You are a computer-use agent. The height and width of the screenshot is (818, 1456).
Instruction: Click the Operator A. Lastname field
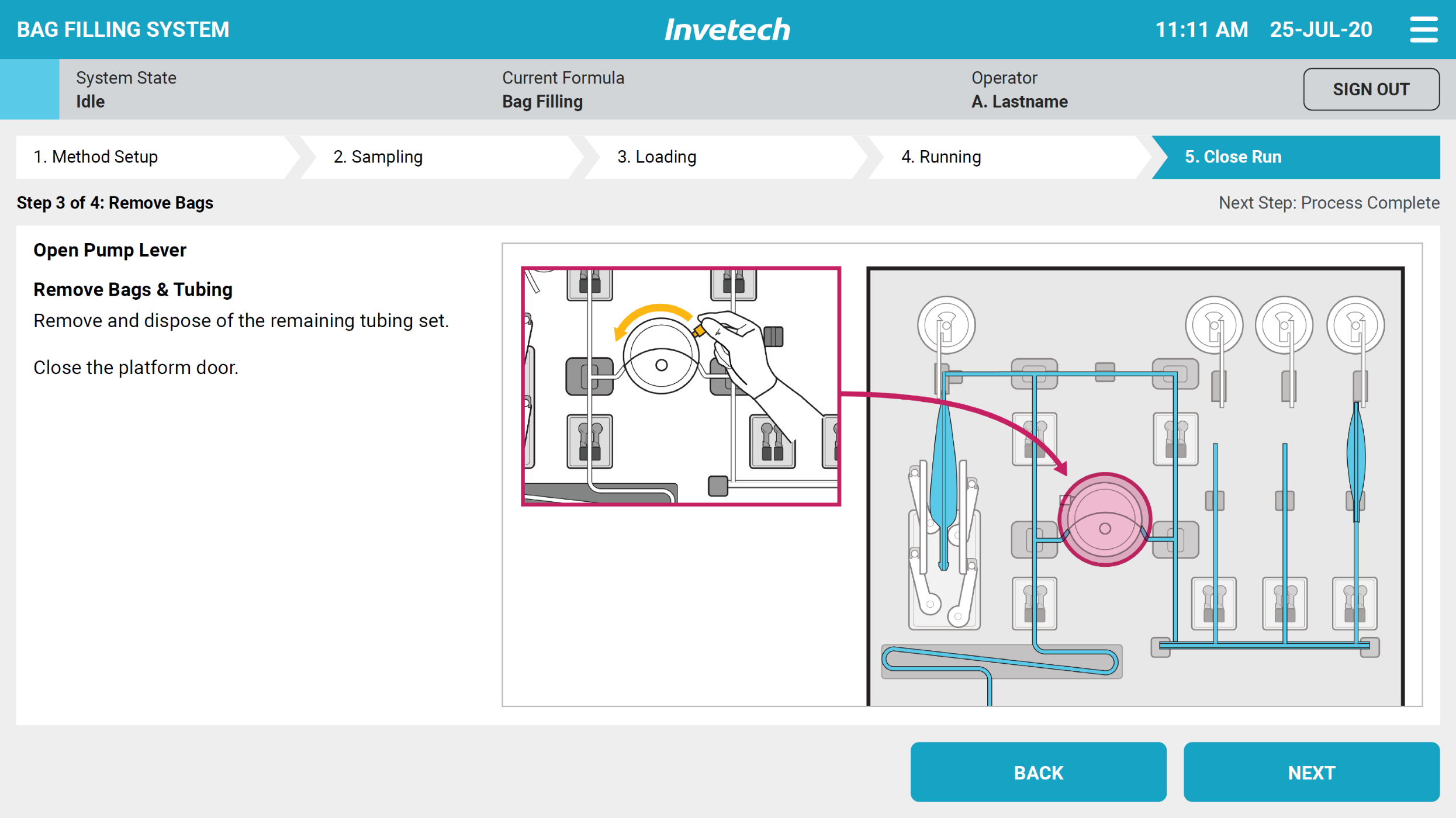(1019, 89)
